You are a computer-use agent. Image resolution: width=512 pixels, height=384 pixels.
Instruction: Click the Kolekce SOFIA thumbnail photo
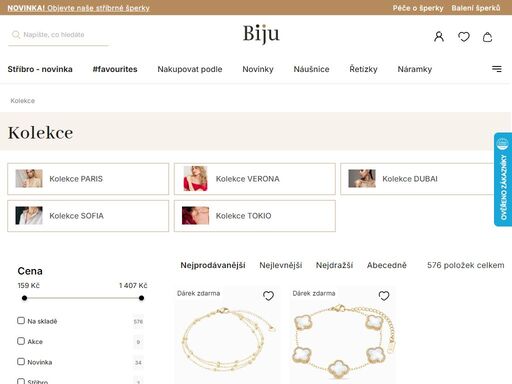point(29,215)
